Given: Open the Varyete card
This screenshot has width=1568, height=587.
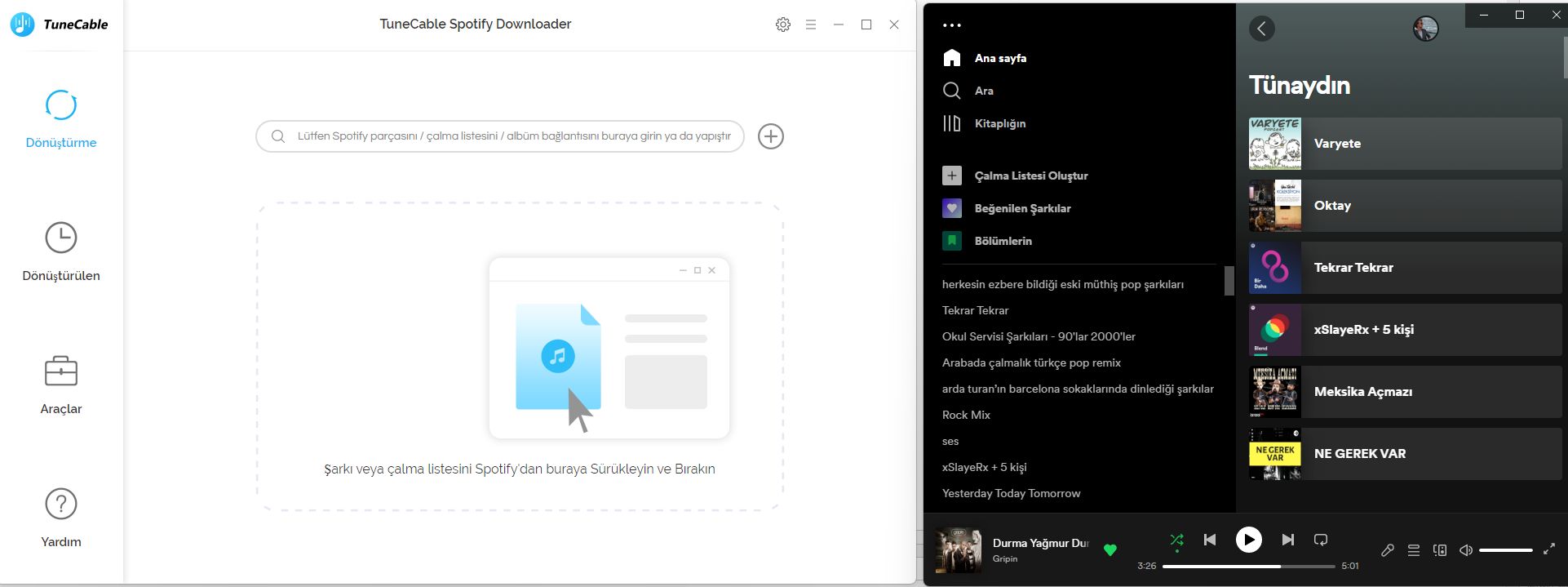Looking at the screenshot, I should (x=1405, y=144).
